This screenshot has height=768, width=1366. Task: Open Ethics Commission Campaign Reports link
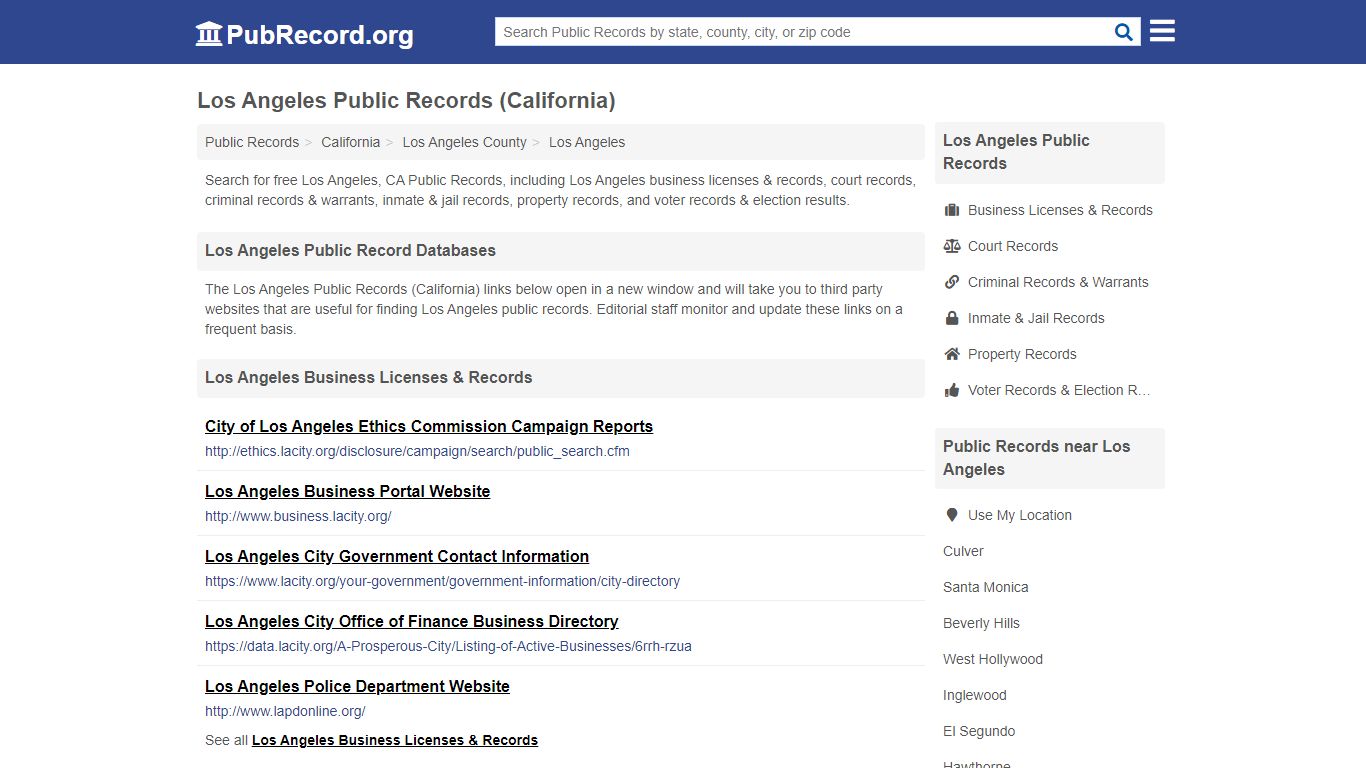tap(429, 426)
